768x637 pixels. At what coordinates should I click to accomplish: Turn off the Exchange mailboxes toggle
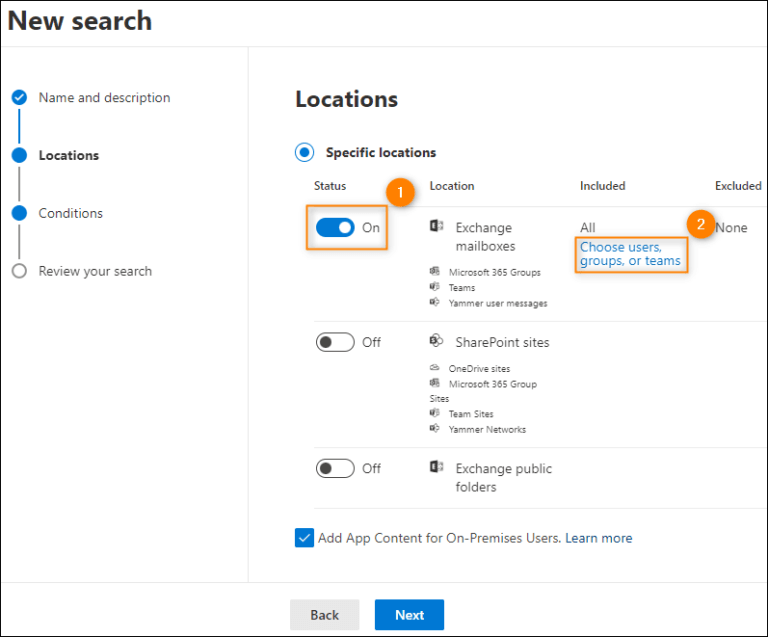[335, 228]
